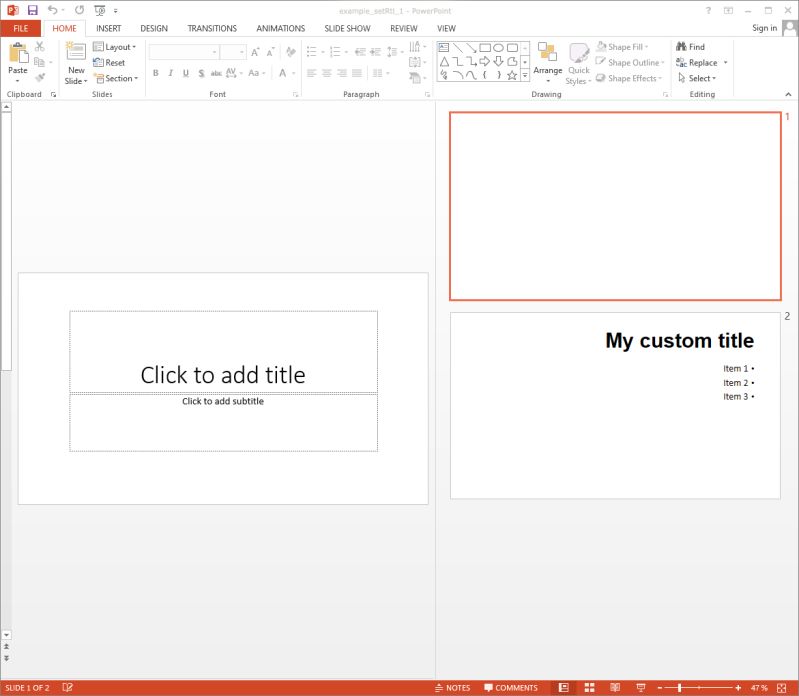Image resolution: width=799 pixels, height=696 pixels.
Task: Click Fit slide to current window icon
Action: click(x=782, y=688)
